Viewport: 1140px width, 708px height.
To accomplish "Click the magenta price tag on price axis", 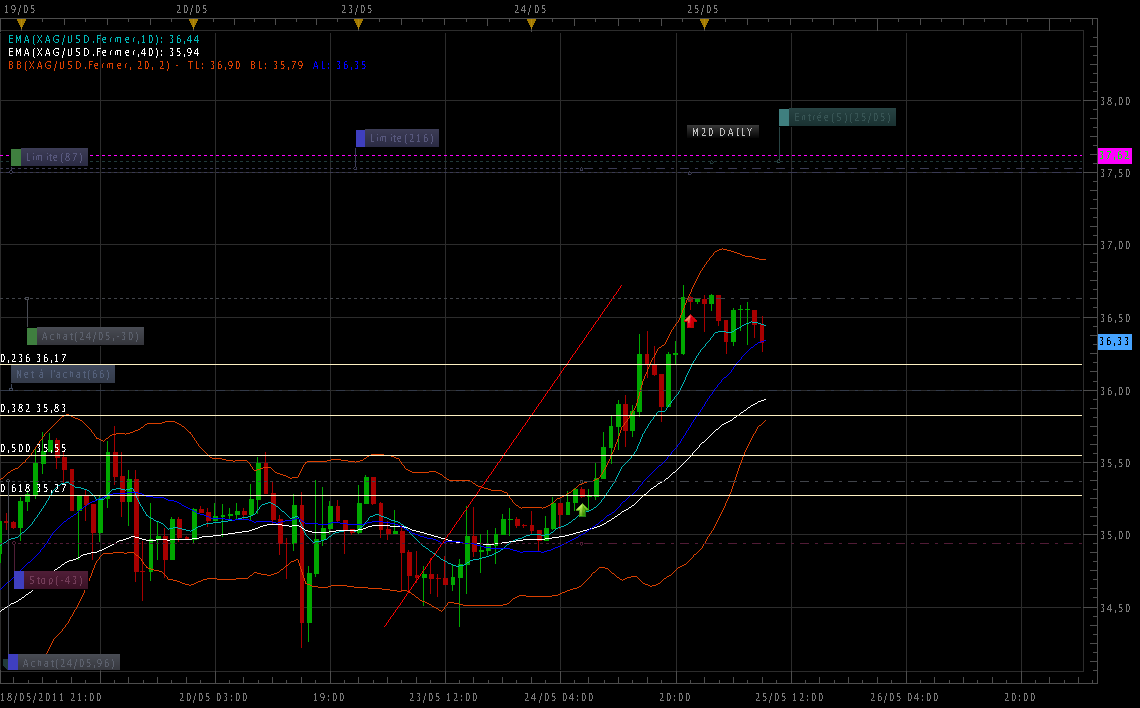I will (x=1114, y=156).
